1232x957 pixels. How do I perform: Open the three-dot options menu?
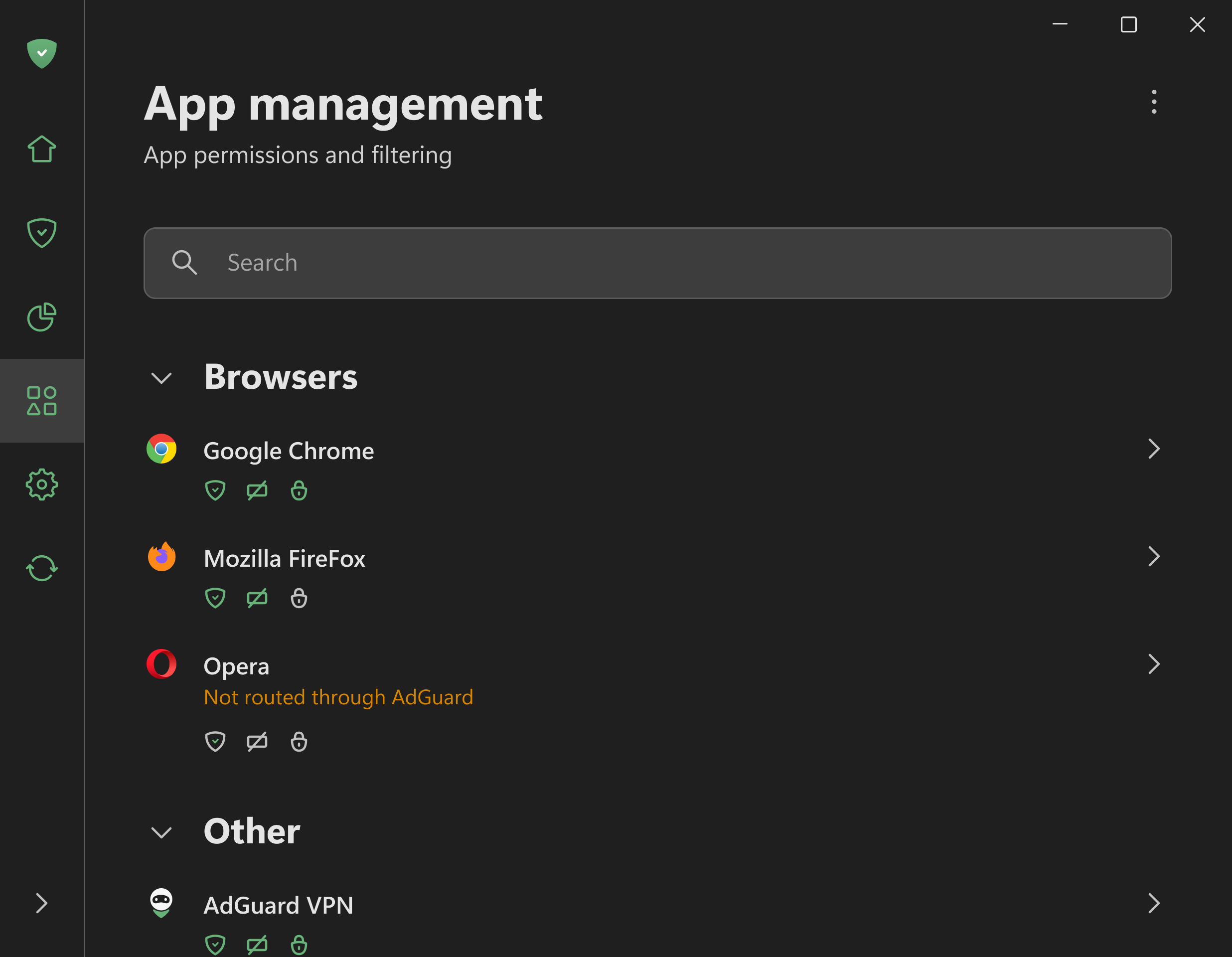(x=1154, y=102)
